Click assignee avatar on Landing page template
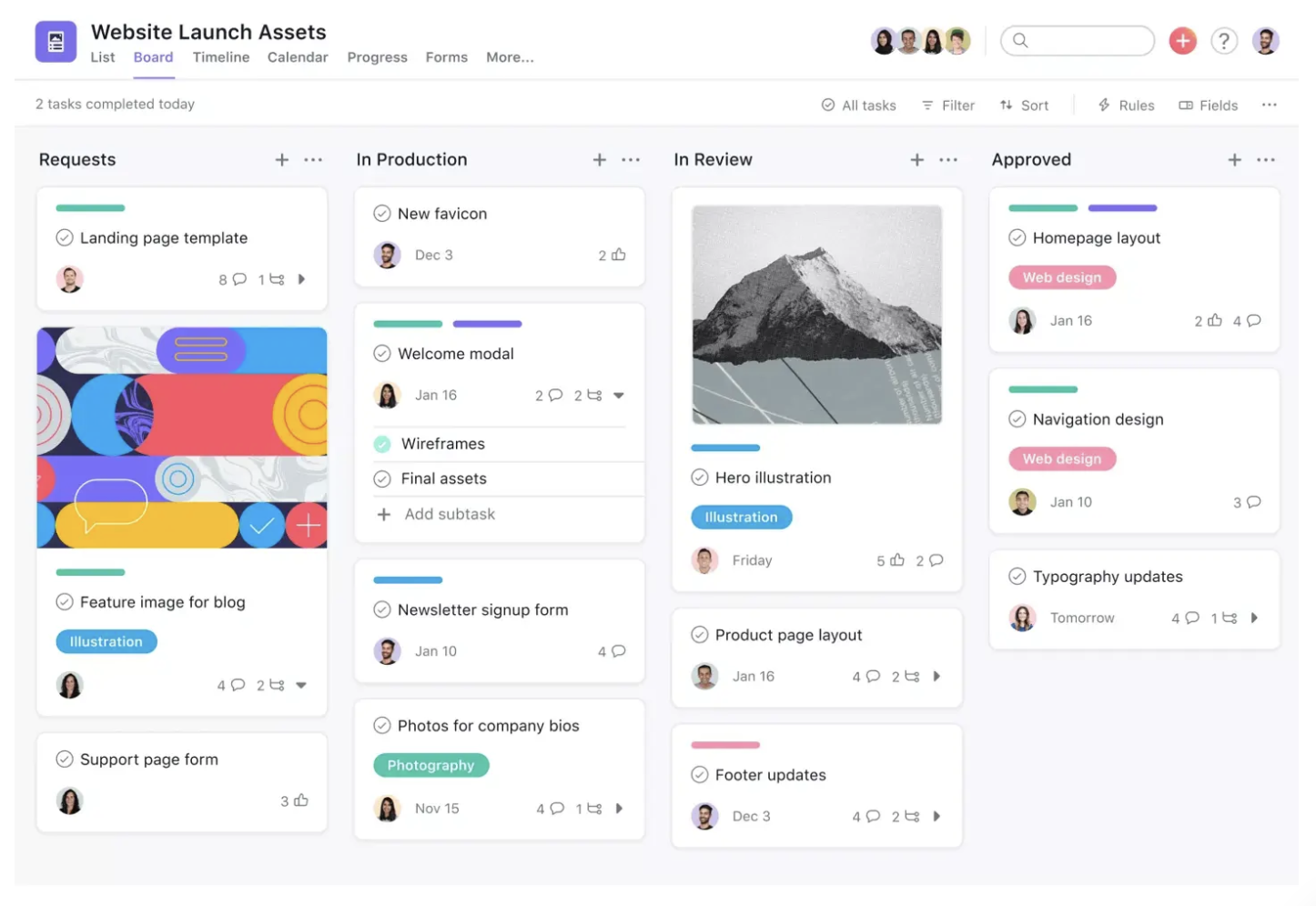This screenshot has width=1316, height=906. pyautogui.click(x=70, y=279)
